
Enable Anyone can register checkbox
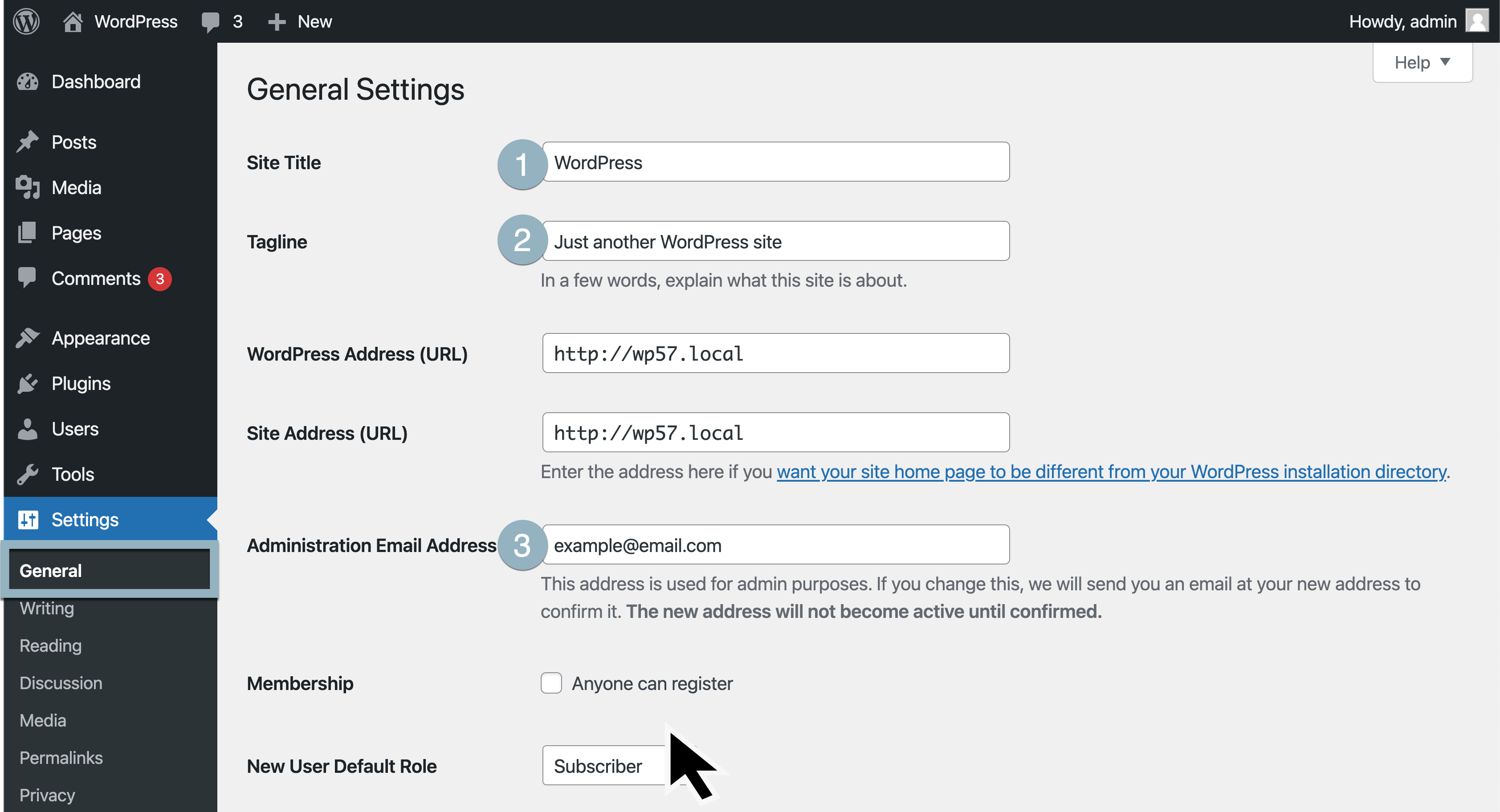tap(551, 683)
